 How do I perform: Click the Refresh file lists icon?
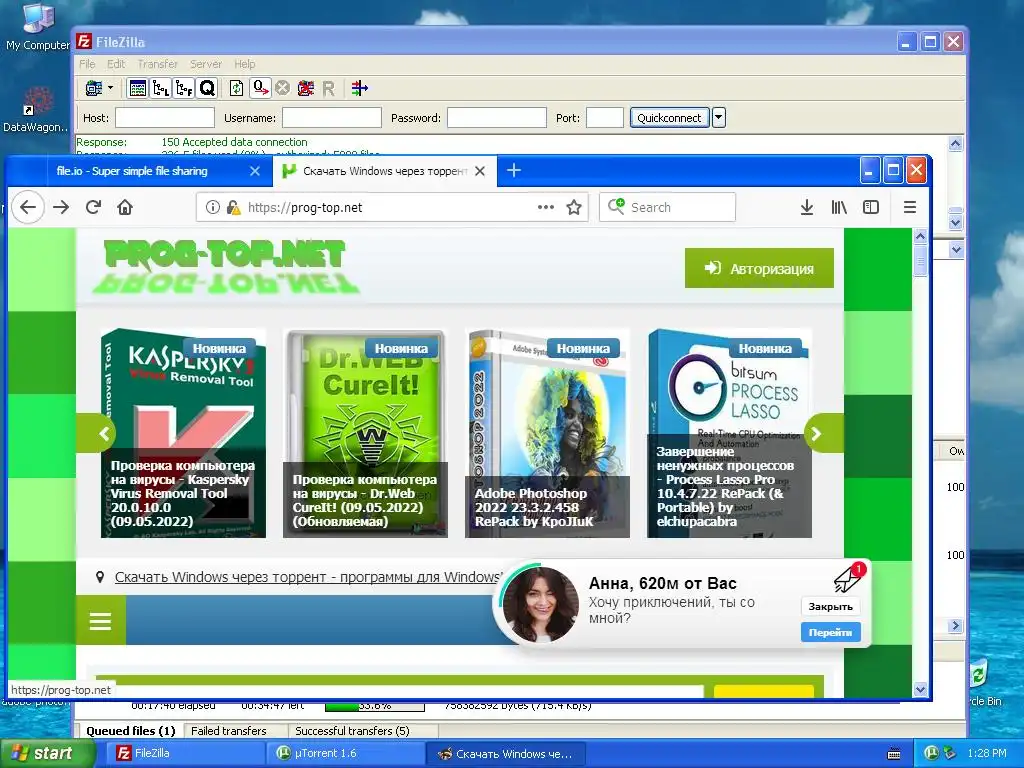[x=236, y=88]
